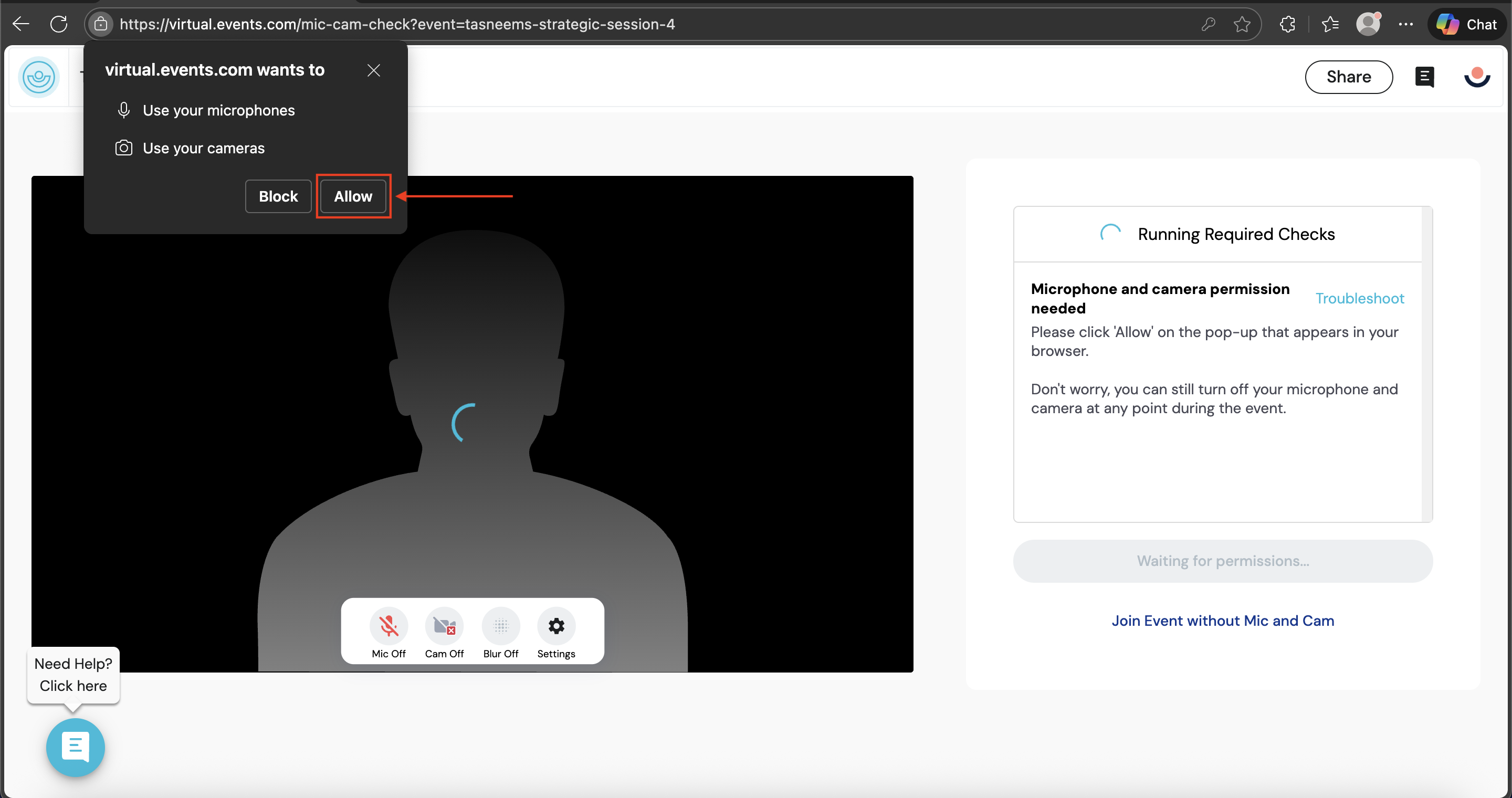Refresh the page with reload icon
The height and width of the screenshot is (798, 1512).
pos(59,24)
